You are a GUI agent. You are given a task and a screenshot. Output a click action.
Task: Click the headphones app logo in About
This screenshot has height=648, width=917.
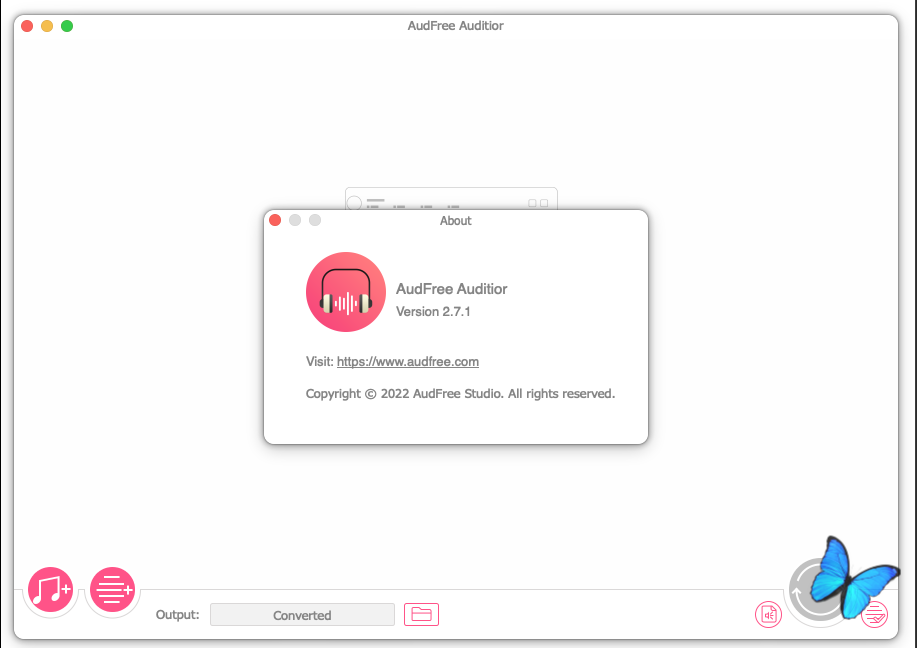(346, 292)
